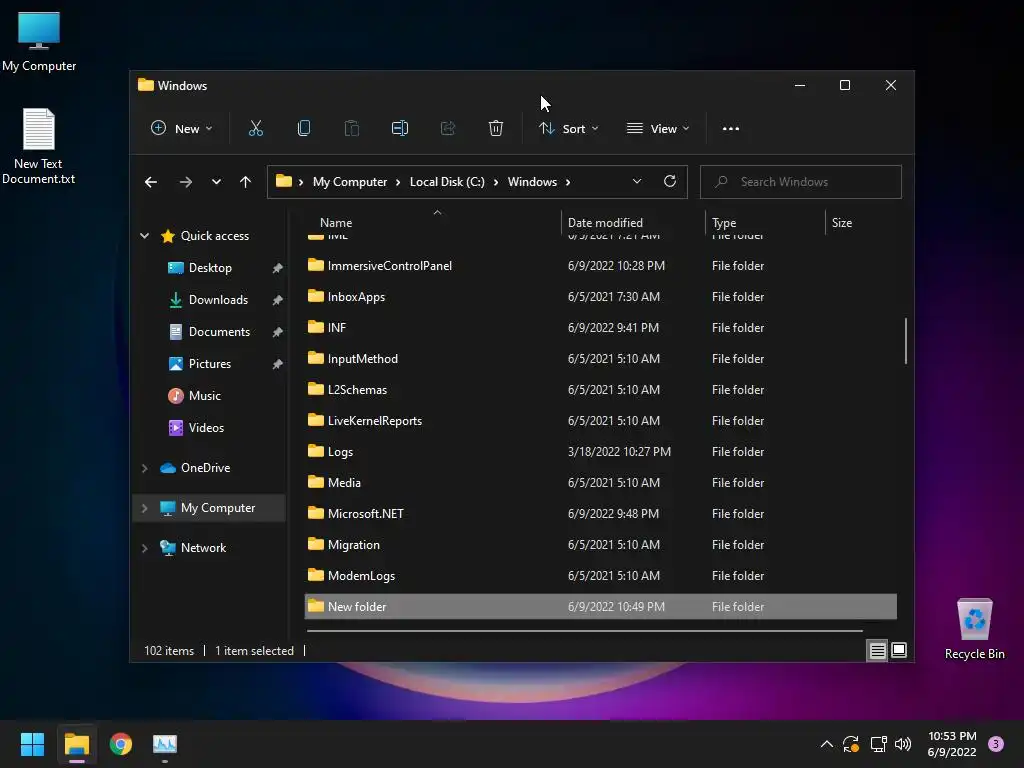
Task: Go back with the left arrow
Action: point(151,182)
